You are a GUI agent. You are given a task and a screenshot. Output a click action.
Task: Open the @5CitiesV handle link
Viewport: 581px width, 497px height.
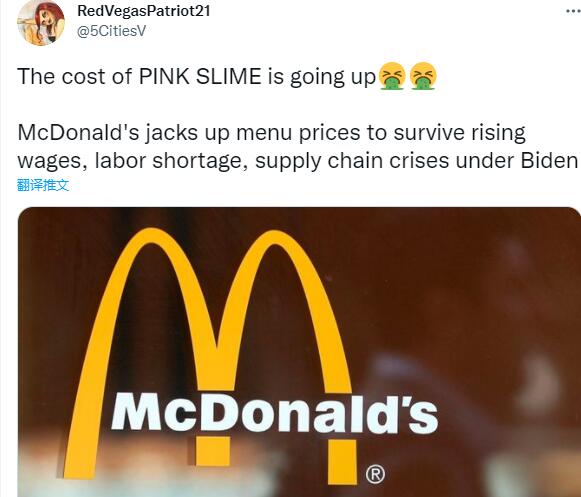(112, 31)
